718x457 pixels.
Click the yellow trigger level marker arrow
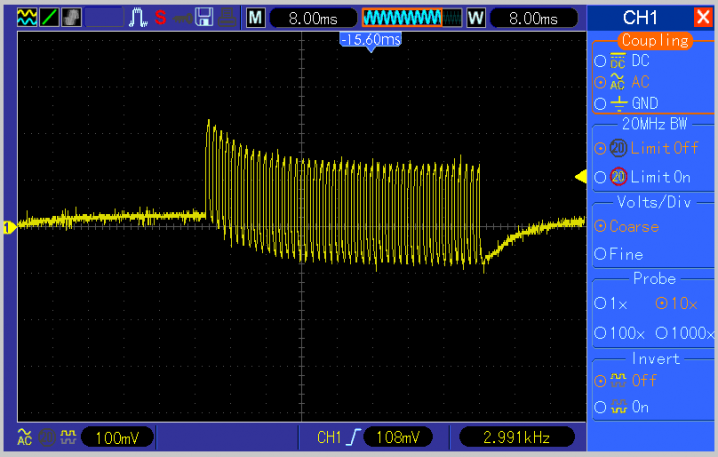(579, 177)
